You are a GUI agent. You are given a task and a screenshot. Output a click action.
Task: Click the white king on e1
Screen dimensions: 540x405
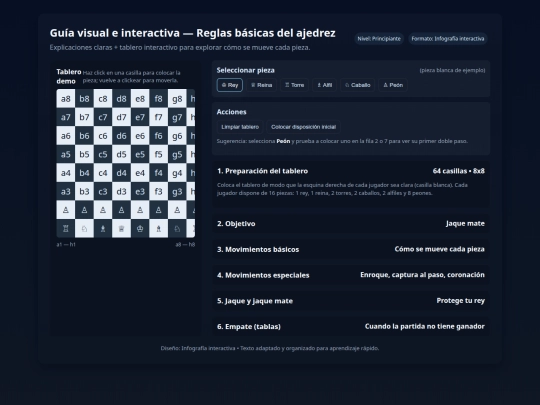click(140, 229)
